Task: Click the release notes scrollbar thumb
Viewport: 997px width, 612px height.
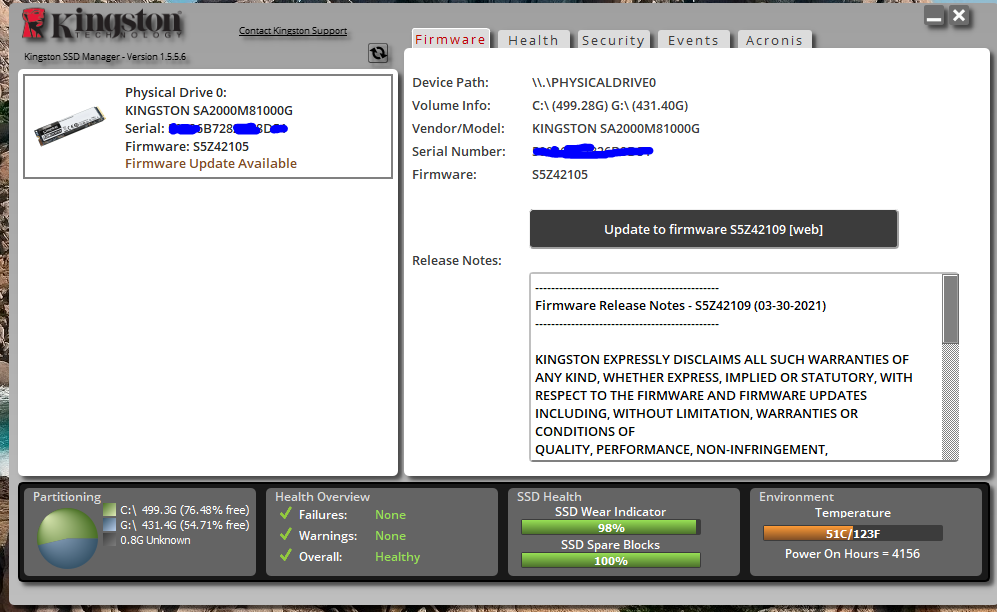Action: [951, 309]
